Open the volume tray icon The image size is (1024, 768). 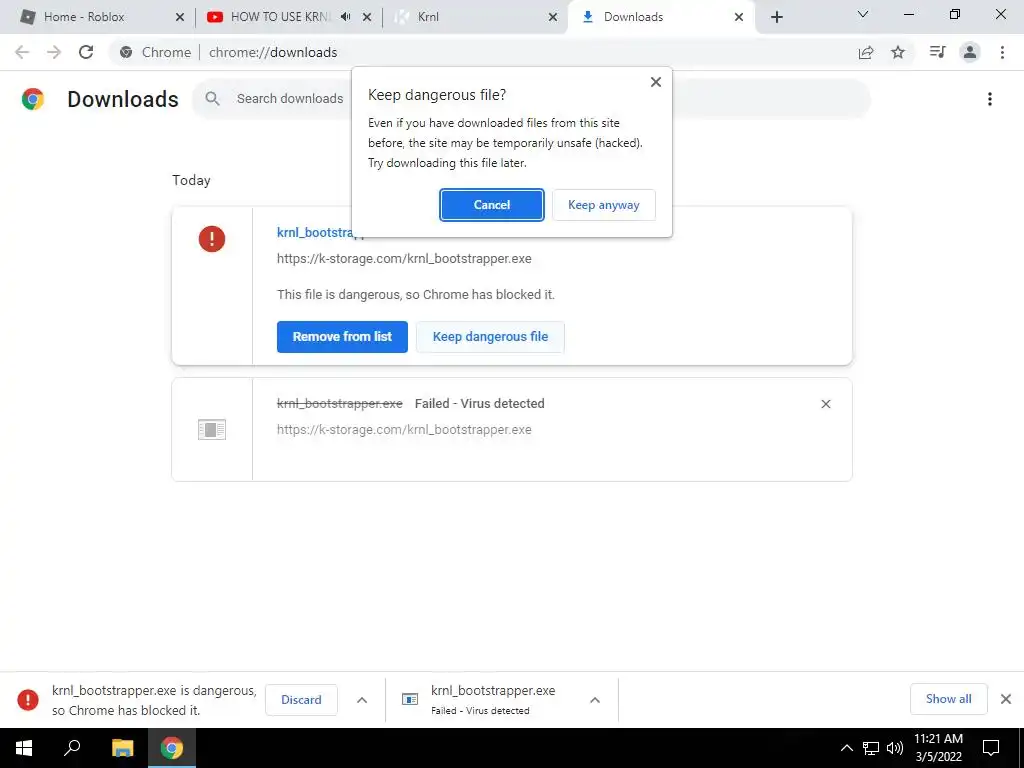point(895,748)
